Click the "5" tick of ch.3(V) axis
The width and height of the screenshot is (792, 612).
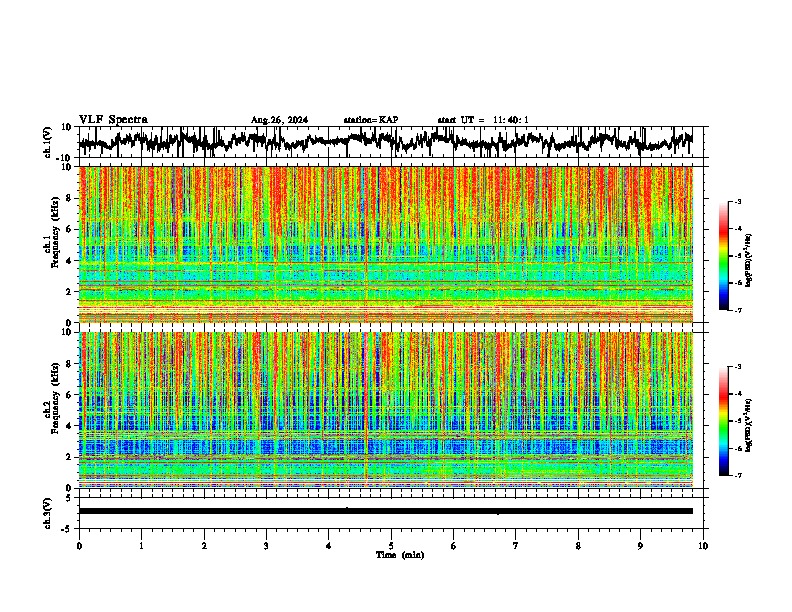coord(70,498)
